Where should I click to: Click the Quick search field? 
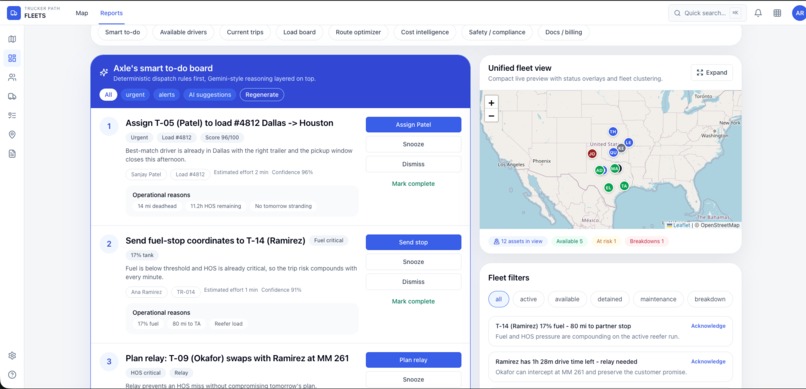707,13
